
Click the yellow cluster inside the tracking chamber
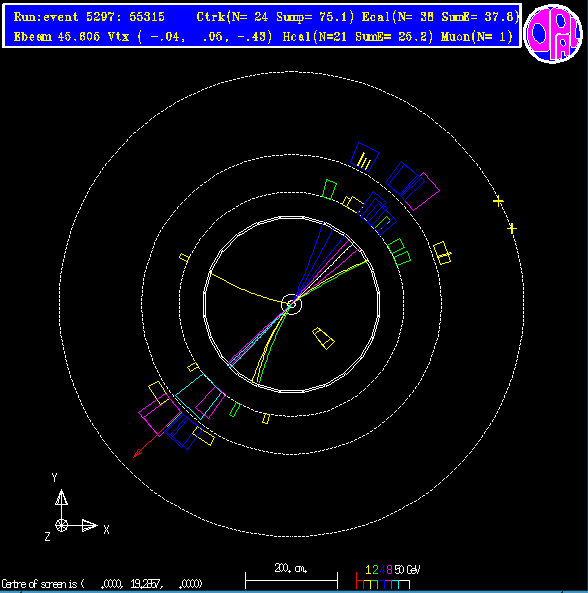tap(323, 338)
